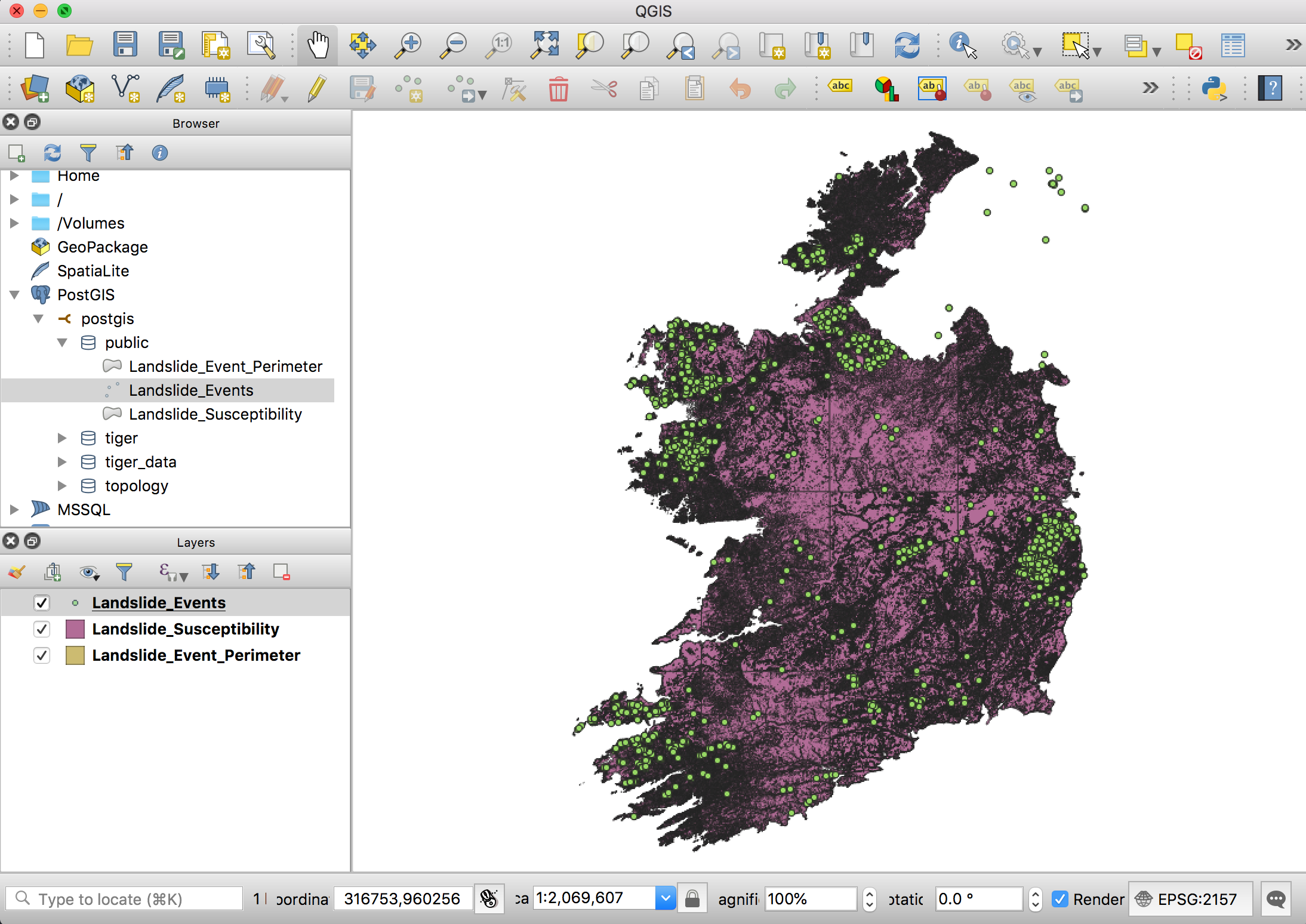Select the Pan Map tool
This screenshot has width=1306, height=924.
pos(318,45)
